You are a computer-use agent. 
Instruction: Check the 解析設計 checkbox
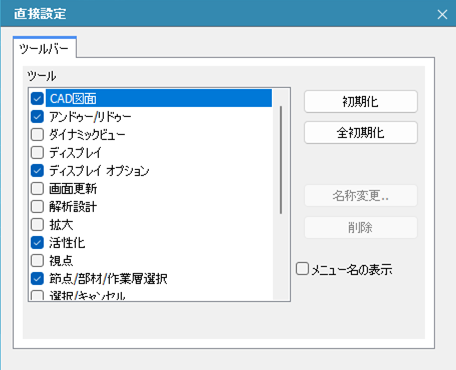[37, 207]
